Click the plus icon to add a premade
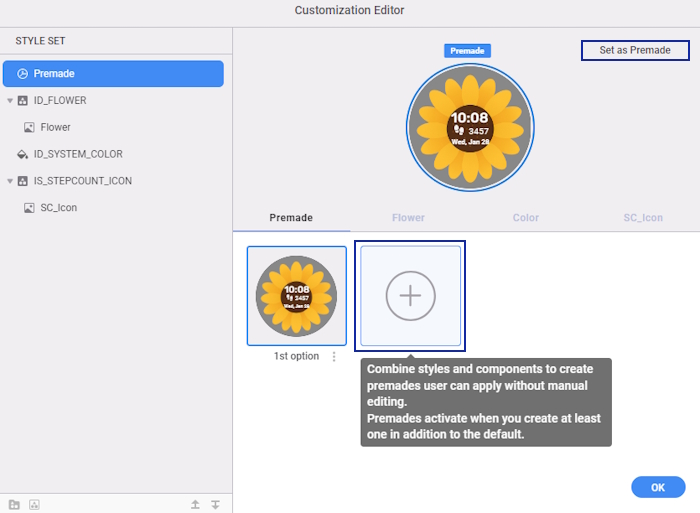Viewport: 700px width, 513px height. pyautogui.click(x=410, y=296)
